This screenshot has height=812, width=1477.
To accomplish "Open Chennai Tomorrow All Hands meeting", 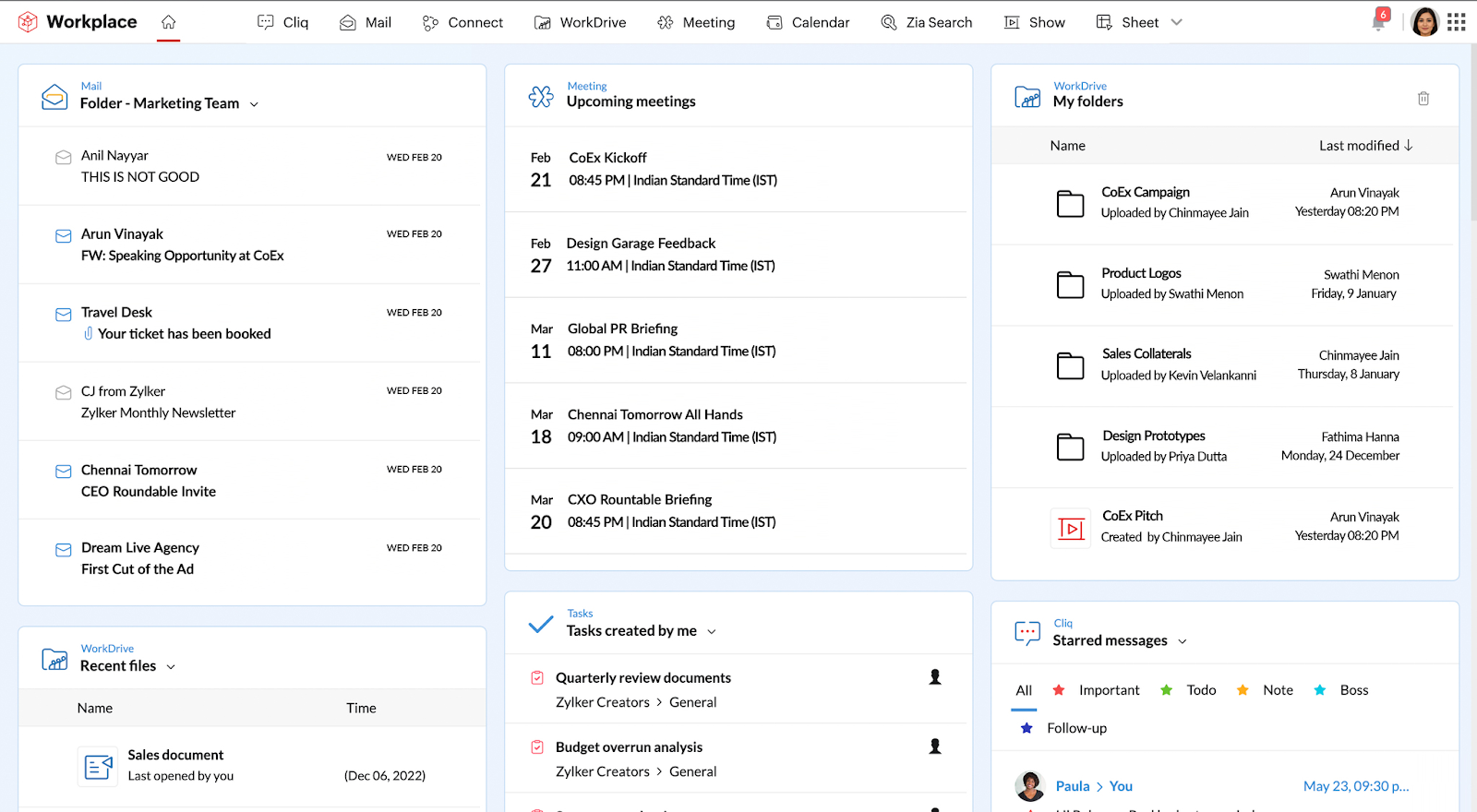I will tap(736, 425).
